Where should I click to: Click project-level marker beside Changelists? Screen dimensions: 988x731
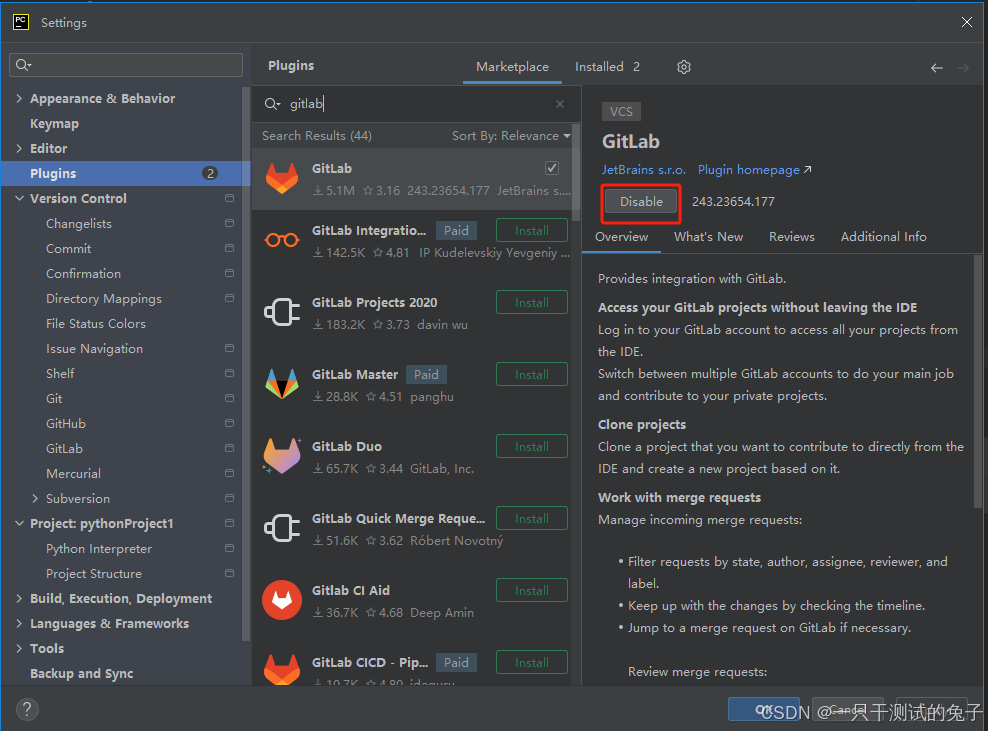click(229, 223)
